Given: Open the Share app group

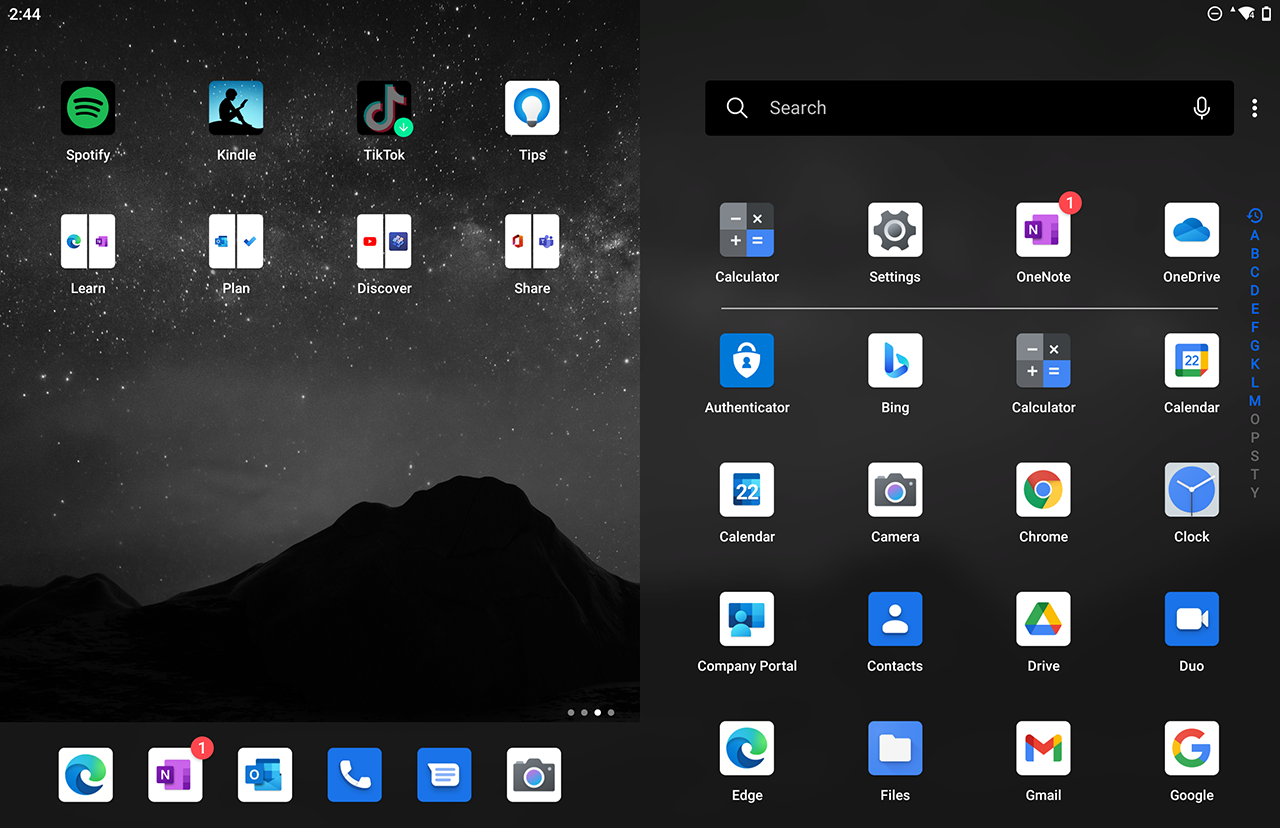Looking at the screenshot, I should 532,241.
